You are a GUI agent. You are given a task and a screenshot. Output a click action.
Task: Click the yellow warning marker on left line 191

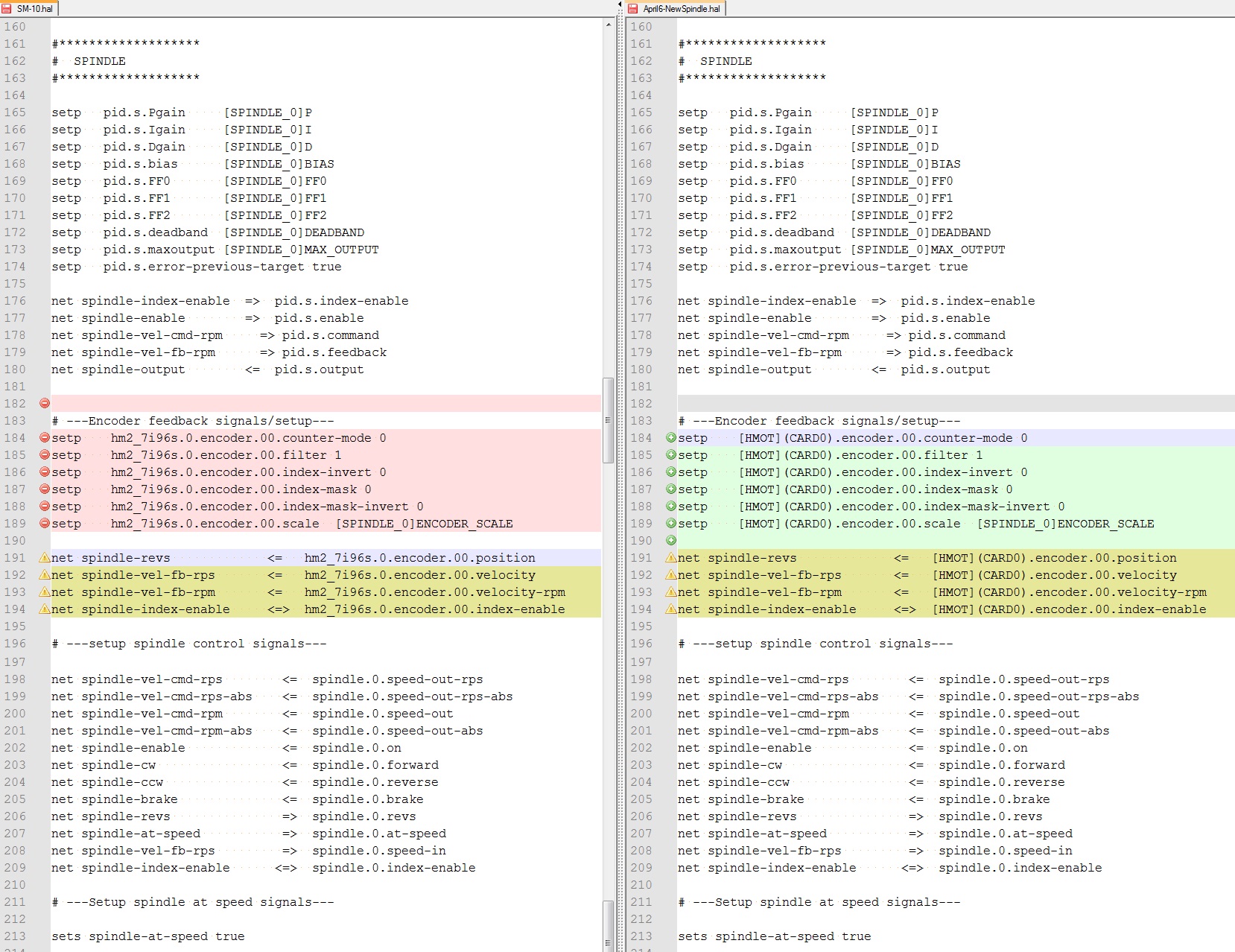click(x=45, y=558)
